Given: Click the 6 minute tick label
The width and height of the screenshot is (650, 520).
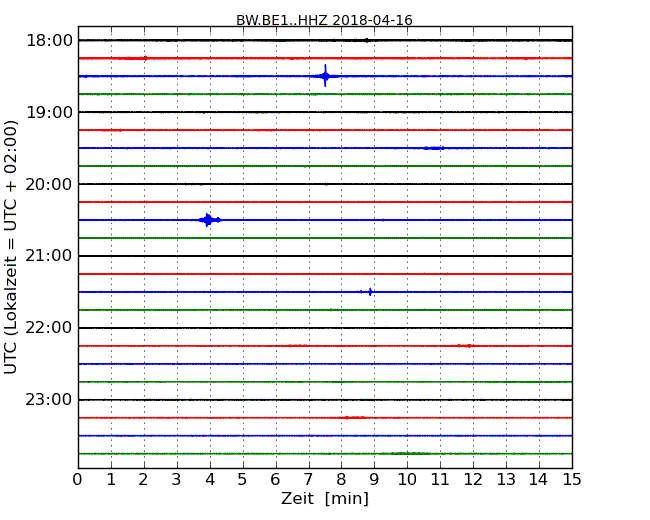Looking at the screenshot, I should (275, 480).
